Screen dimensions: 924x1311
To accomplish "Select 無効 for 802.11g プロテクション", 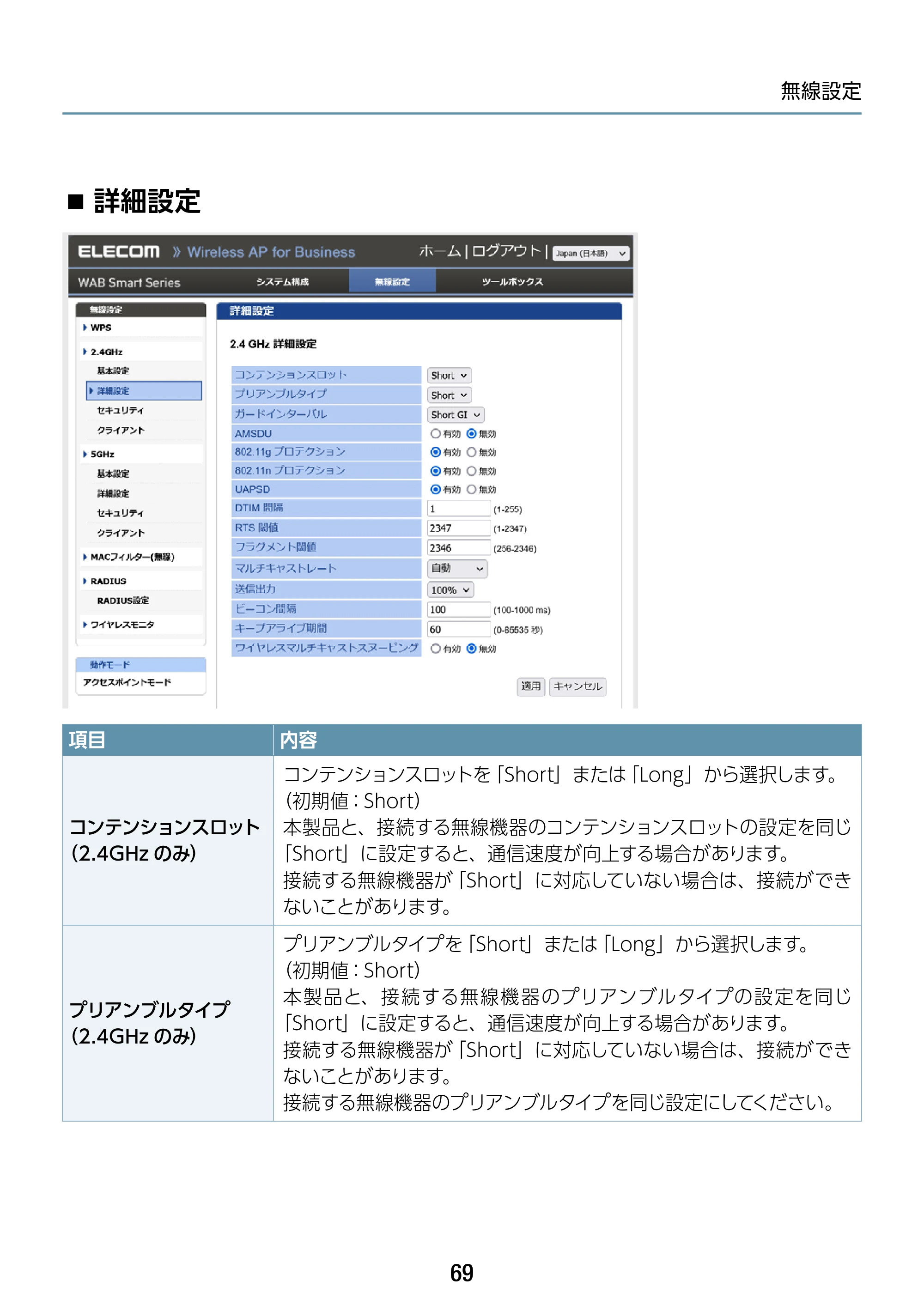I will click(472, 452).
